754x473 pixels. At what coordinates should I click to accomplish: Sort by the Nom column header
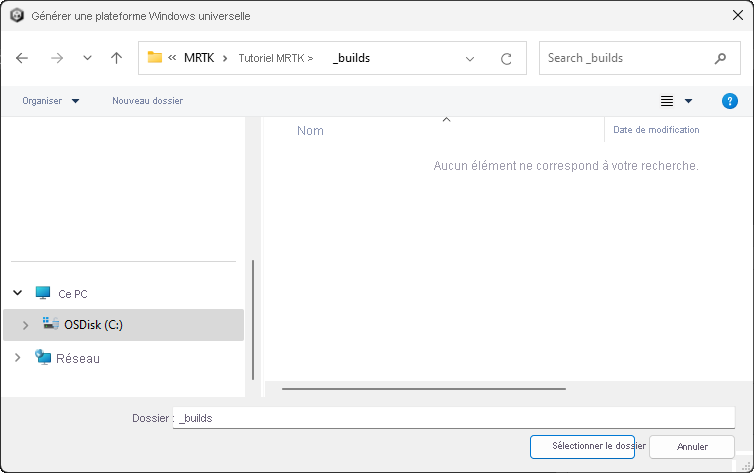(x=310, y=131)
